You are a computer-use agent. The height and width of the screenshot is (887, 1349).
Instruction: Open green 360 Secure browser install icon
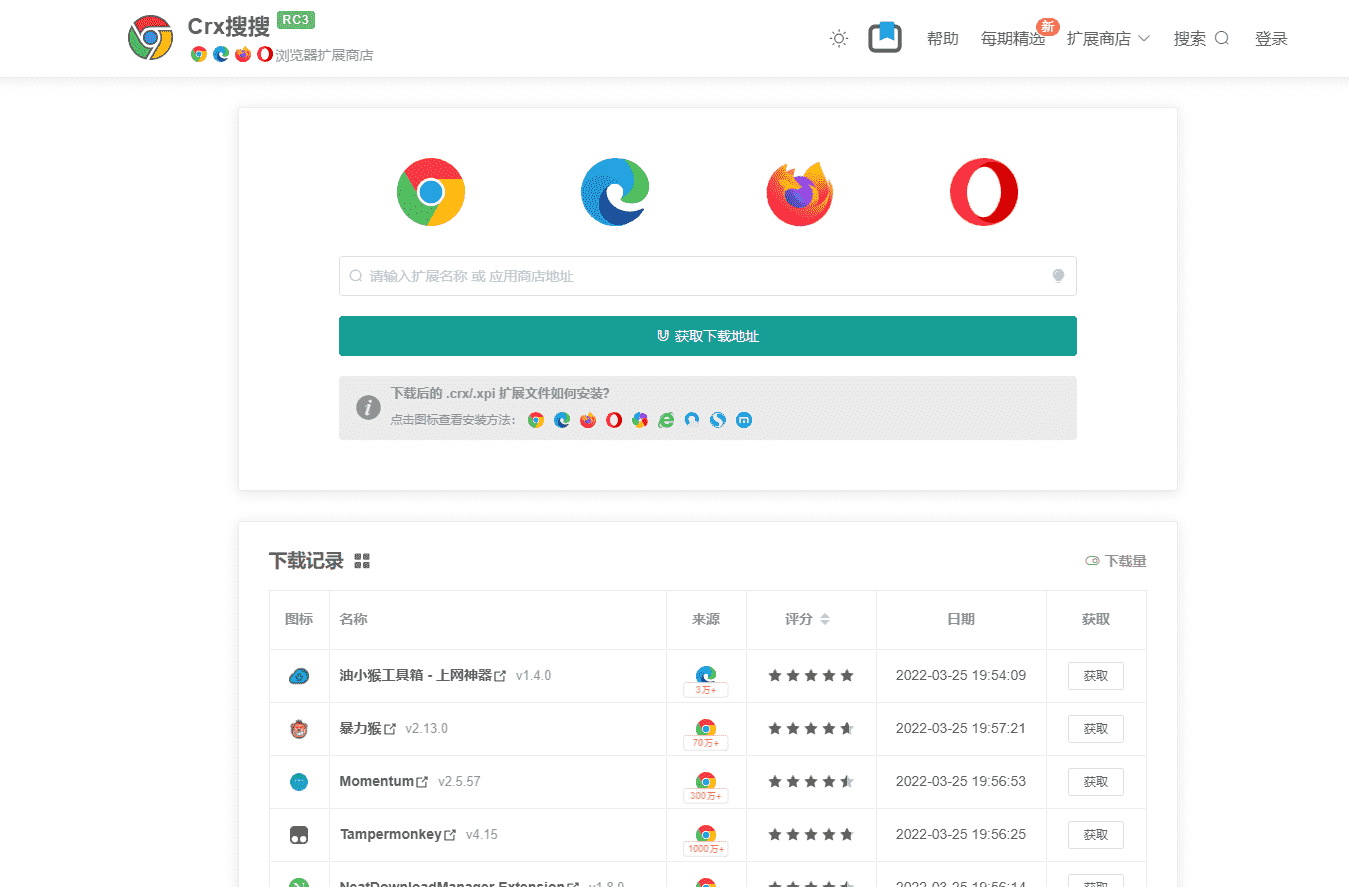(x=666, y=420)
